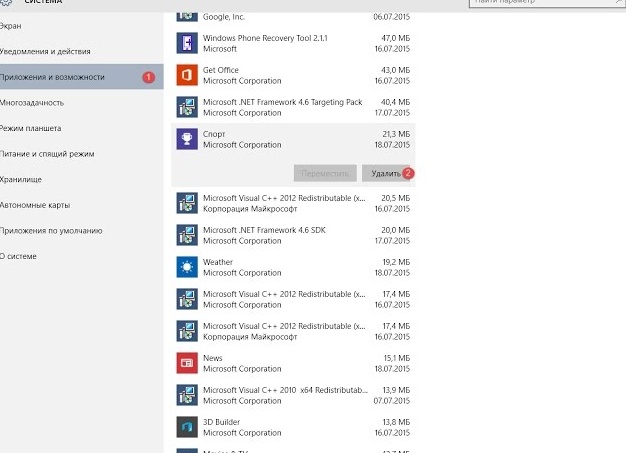Select Приложения и возможности in sidebar
Screen dimensions: 626x453
coord(81,77)
